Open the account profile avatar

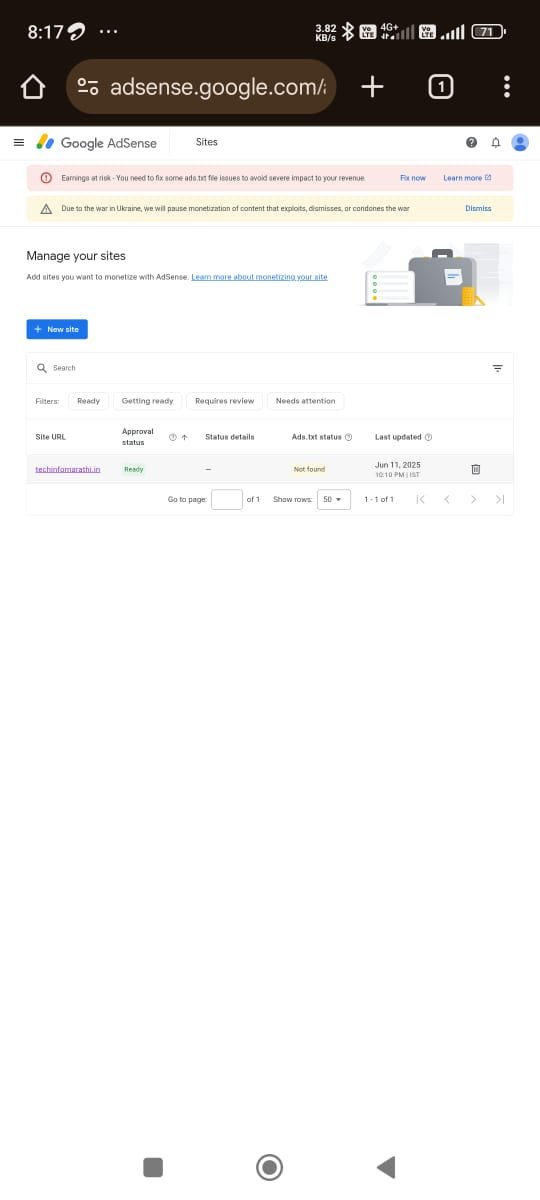[520, 142]
